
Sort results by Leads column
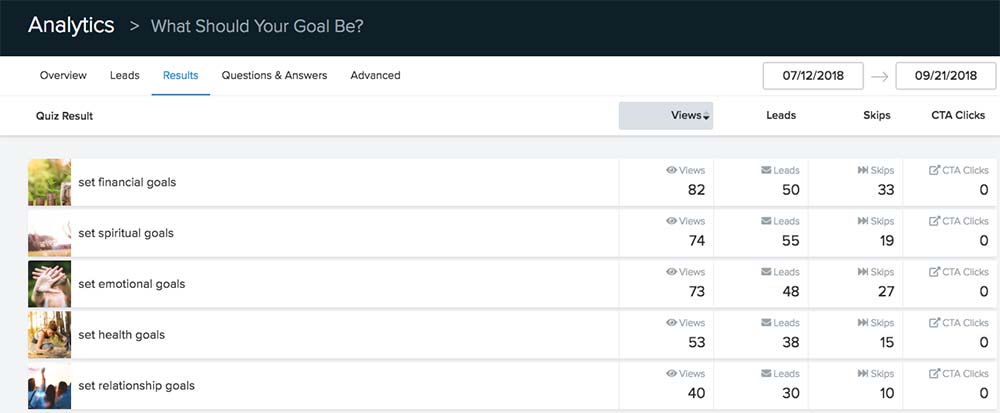[x=781, y=115]
